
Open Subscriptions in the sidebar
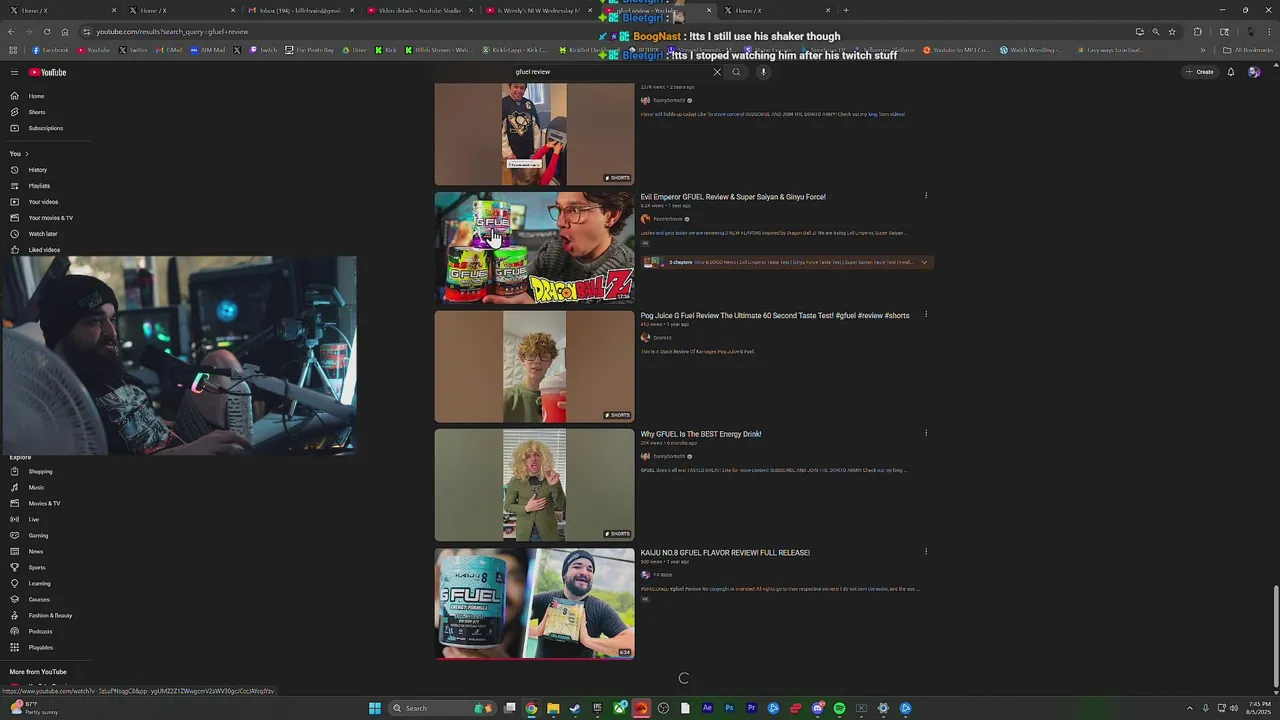(45, 128)
